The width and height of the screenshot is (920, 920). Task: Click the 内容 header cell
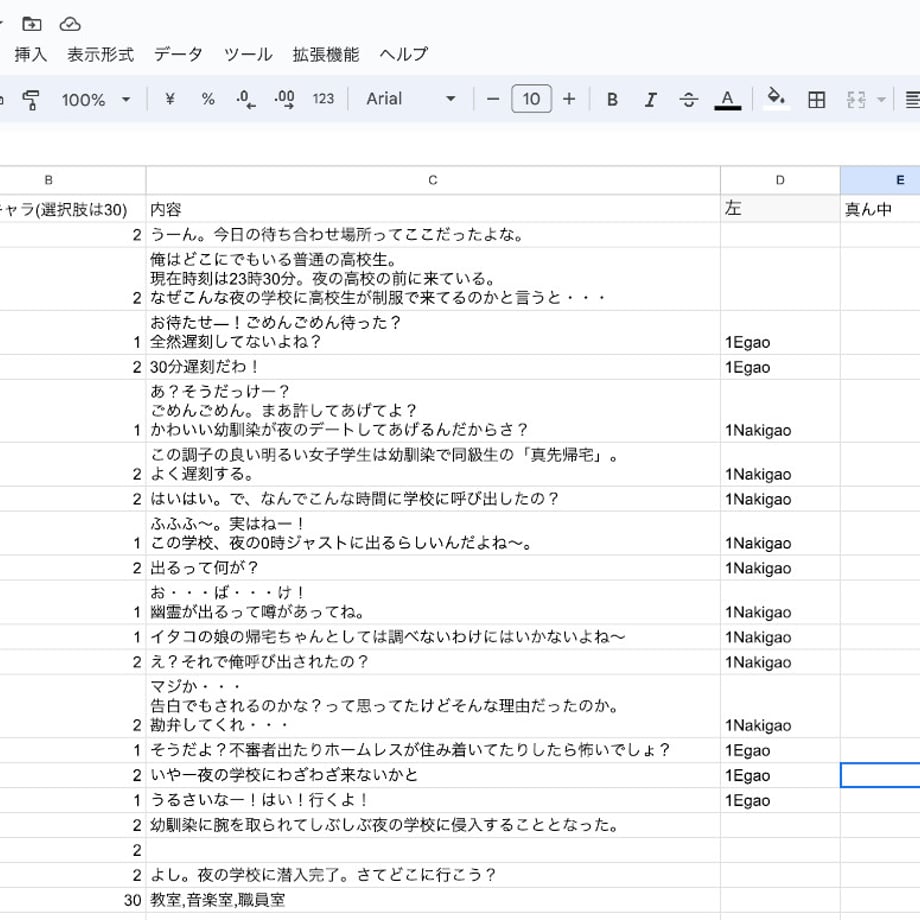click(433, 209)
